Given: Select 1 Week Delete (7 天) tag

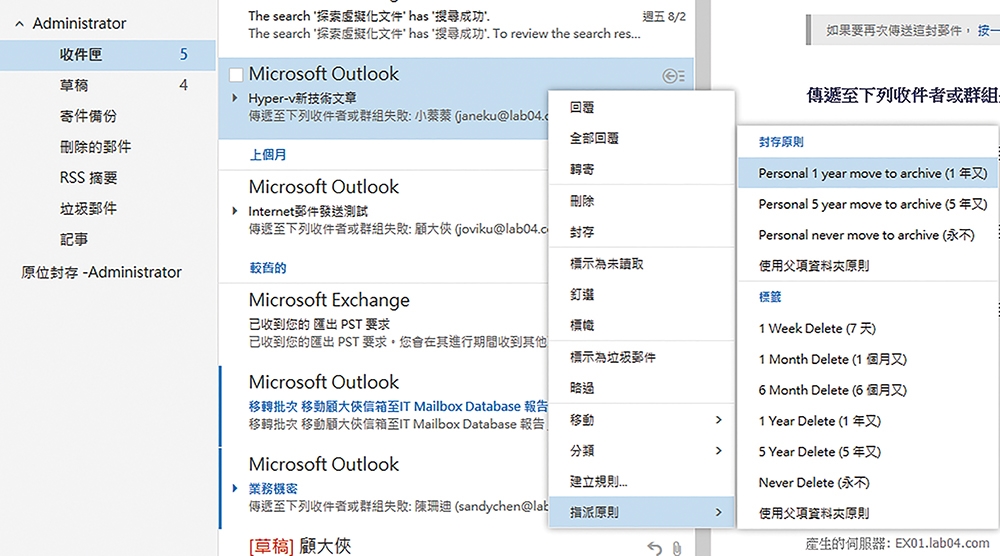Looking at the screenshot, I should (869, 328).
